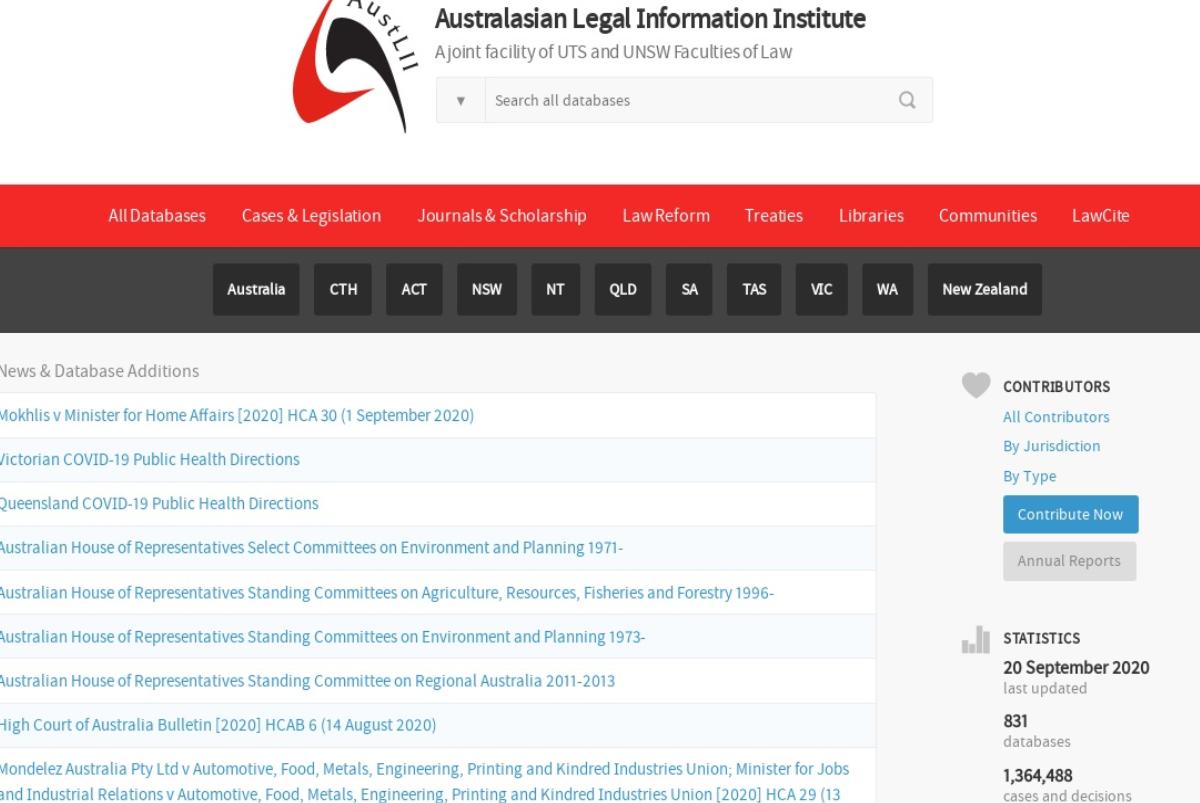The height and width of the screenshot is (803, 1200).
Task: Open Standing Committees on Agriculture, Resources link
Action: coord(386,593)
